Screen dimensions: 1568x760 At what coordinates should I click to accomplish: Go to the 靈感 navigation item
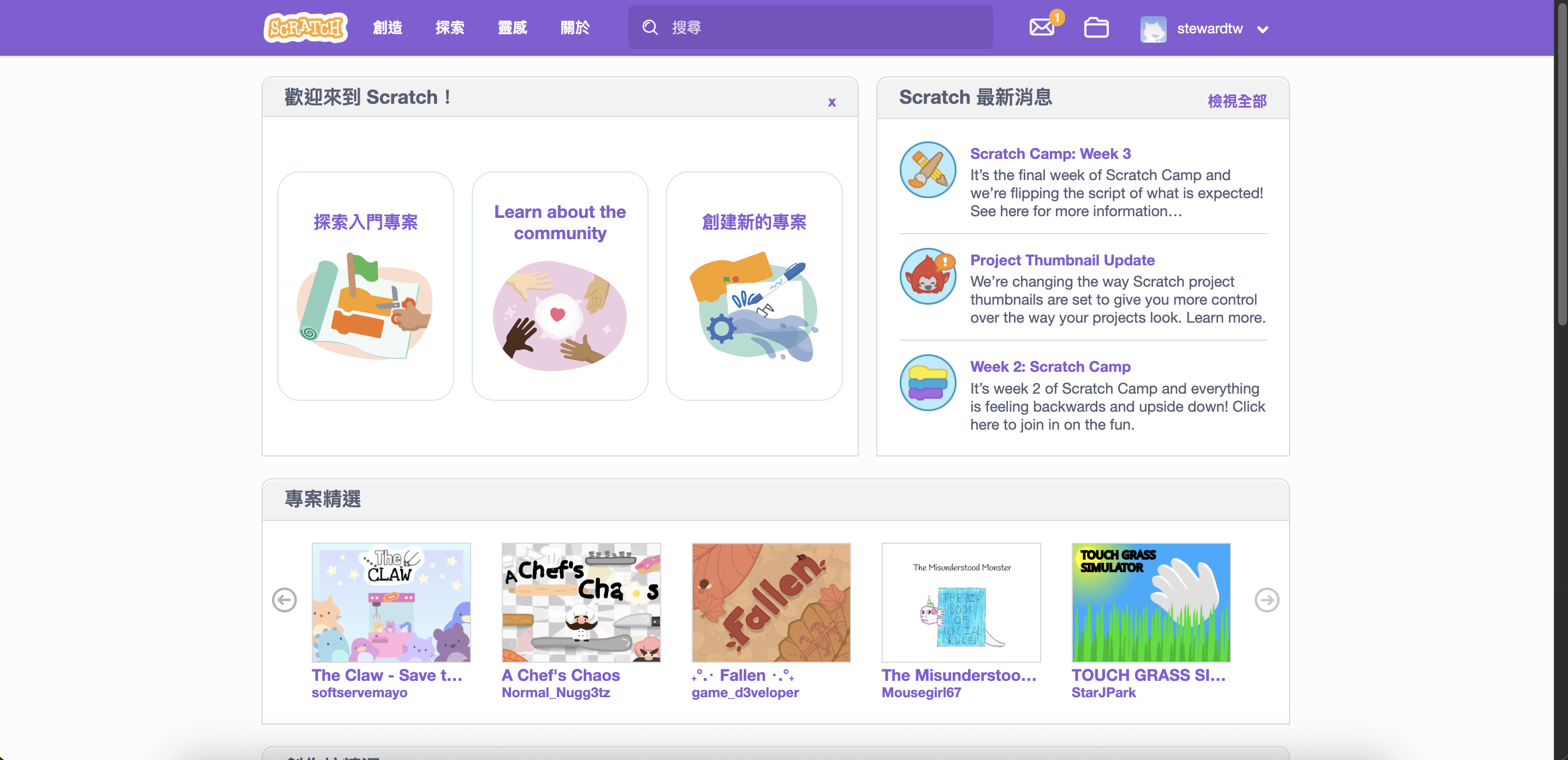(x=513, y=27)
